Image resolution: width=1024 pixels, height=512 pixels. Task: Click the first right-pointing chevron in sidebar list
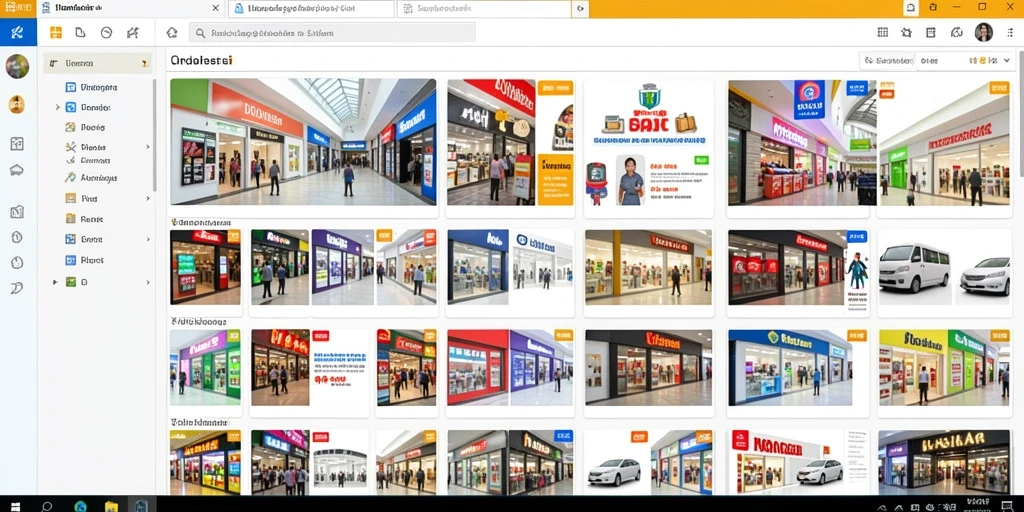pos(148,147)
